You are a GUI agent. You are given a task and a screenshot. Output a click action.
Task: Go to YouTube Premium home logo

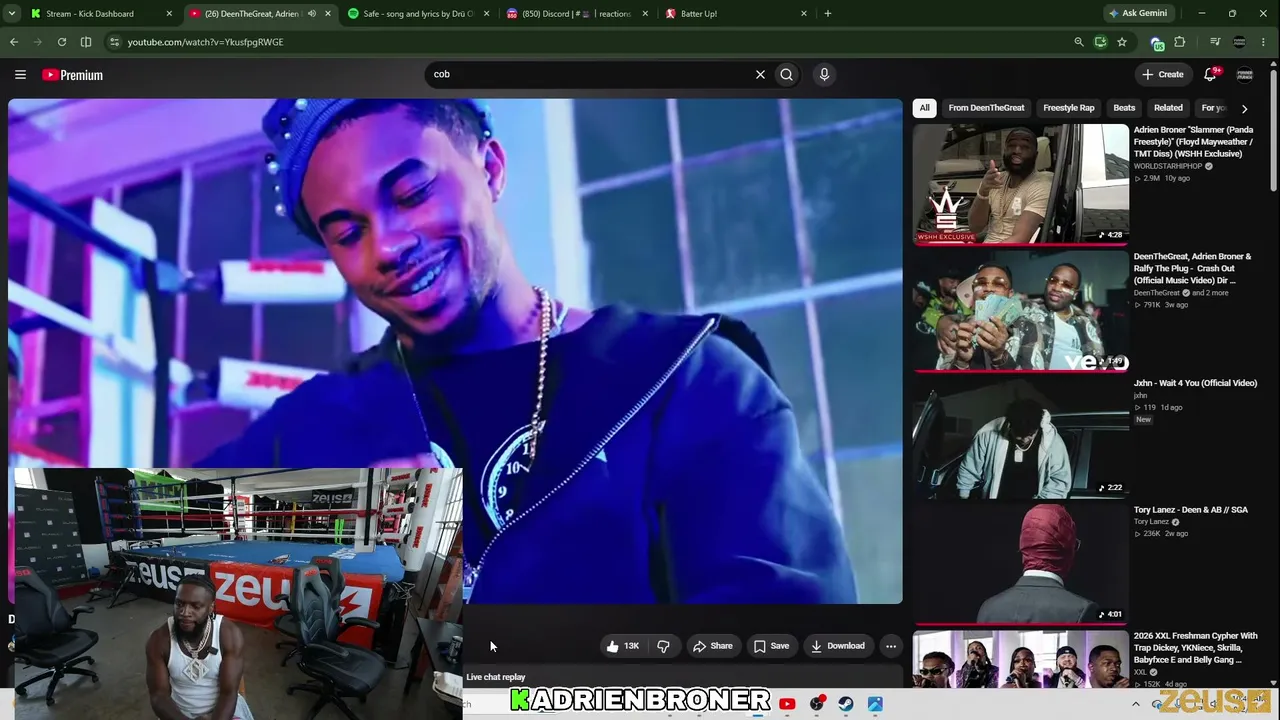click(72, 75)
